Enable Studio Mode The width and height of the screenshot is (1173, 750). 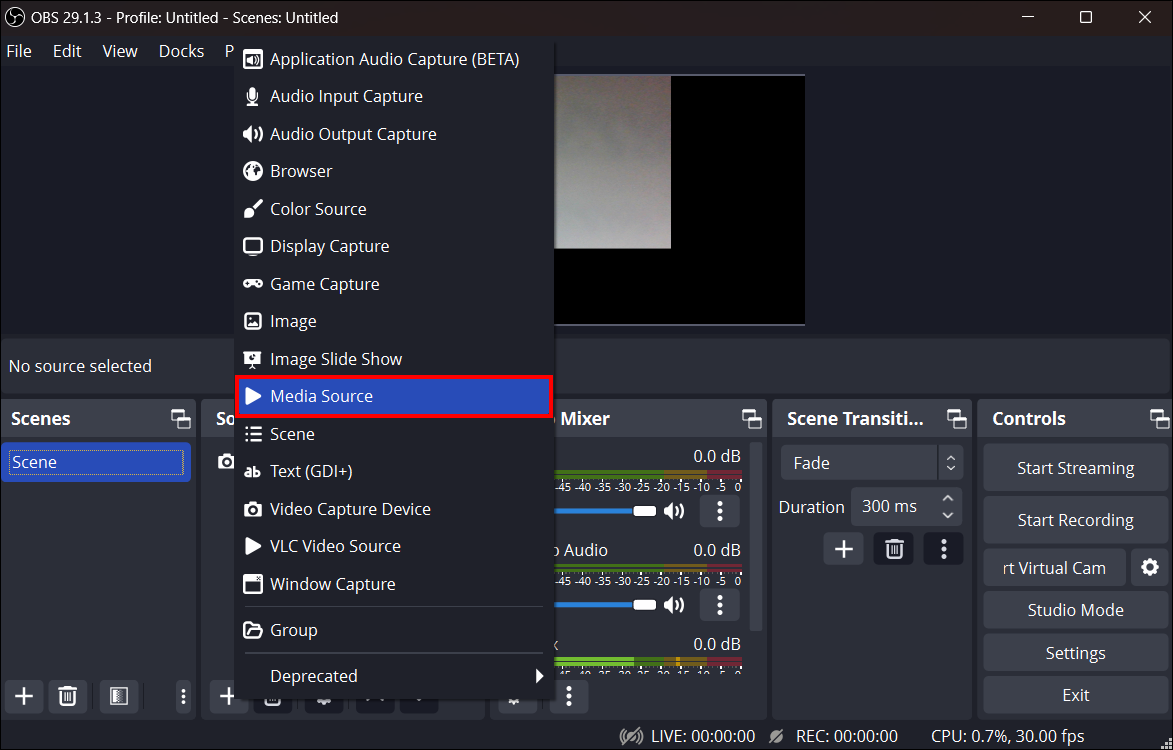click(x=1075, y=610)
